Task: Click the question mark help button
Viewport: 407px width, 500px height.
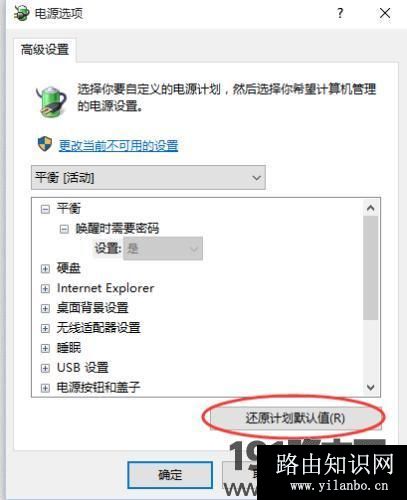Action: coord(340,13)
